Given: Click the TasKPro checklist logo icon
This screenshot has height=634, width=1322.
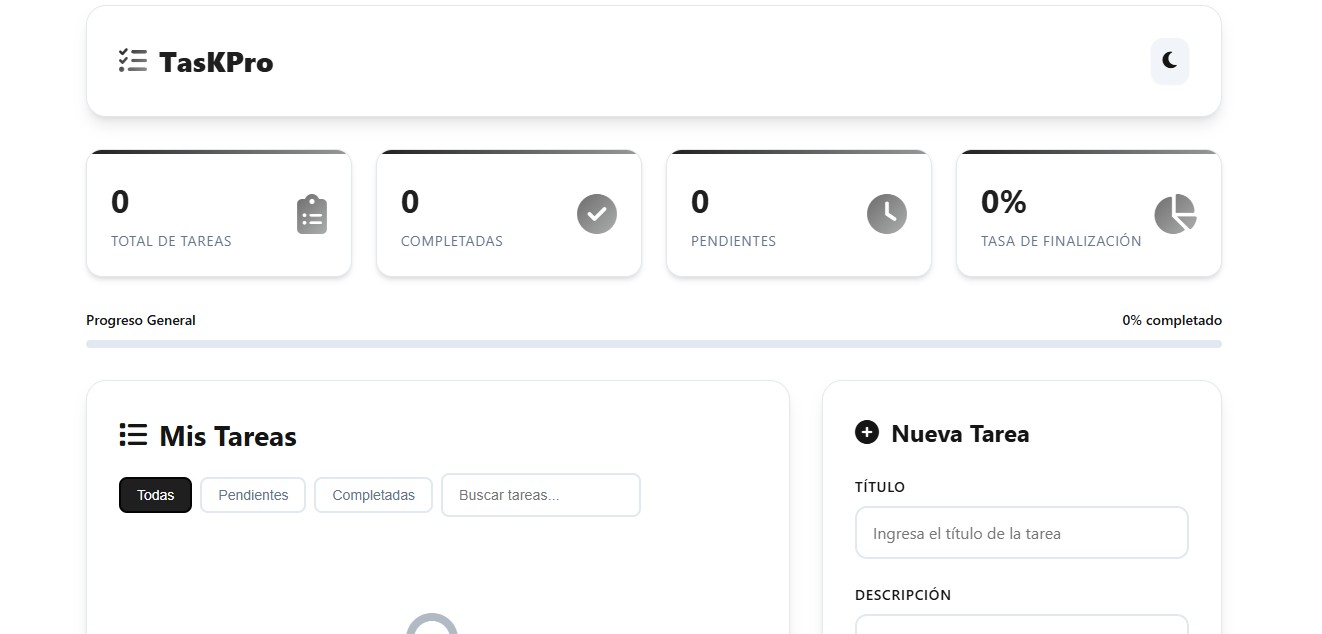Looking at the screenshot, I should 133,61.
